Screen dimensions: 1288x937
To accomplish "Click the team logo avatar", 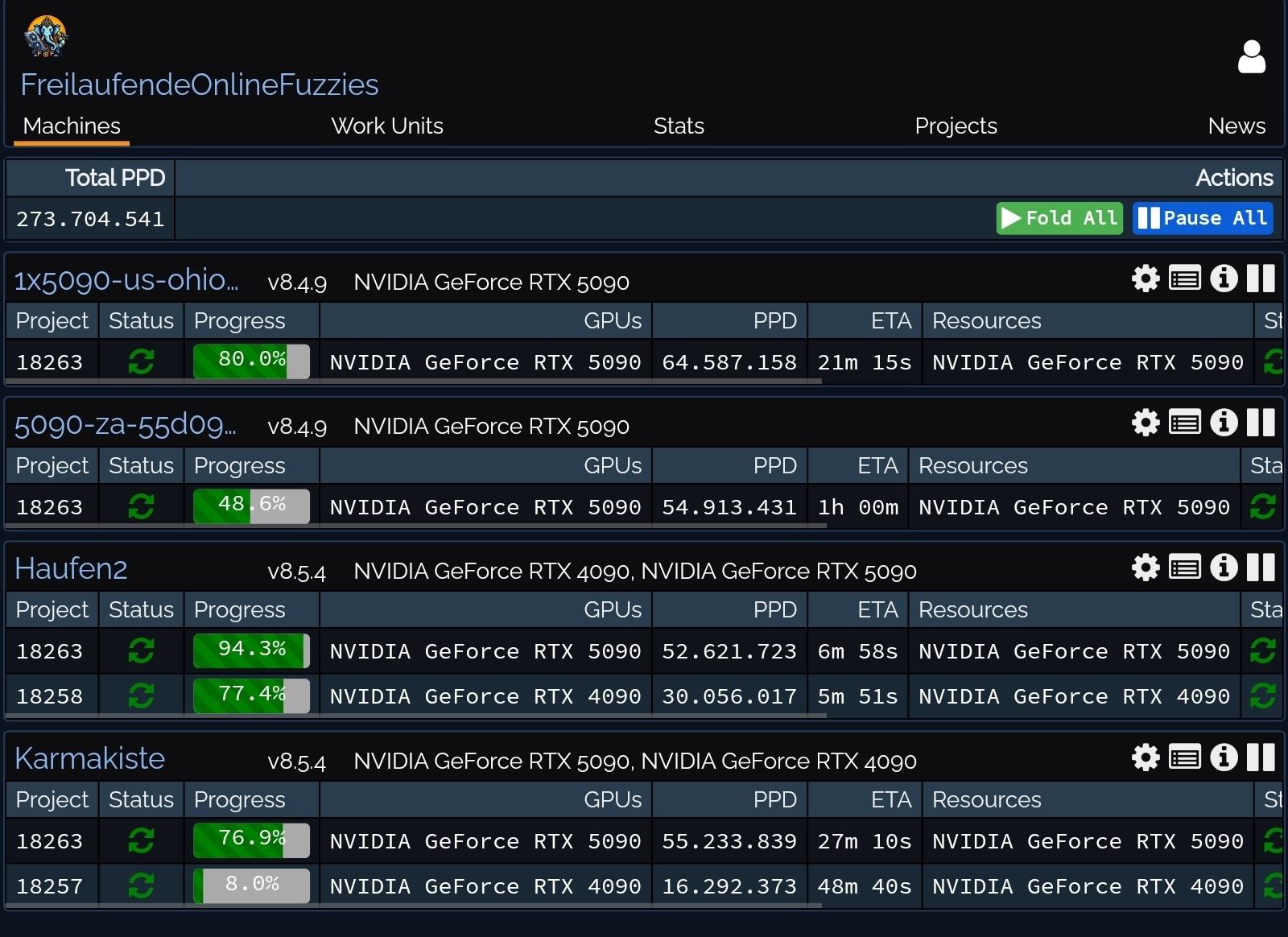I will point(46,37).
